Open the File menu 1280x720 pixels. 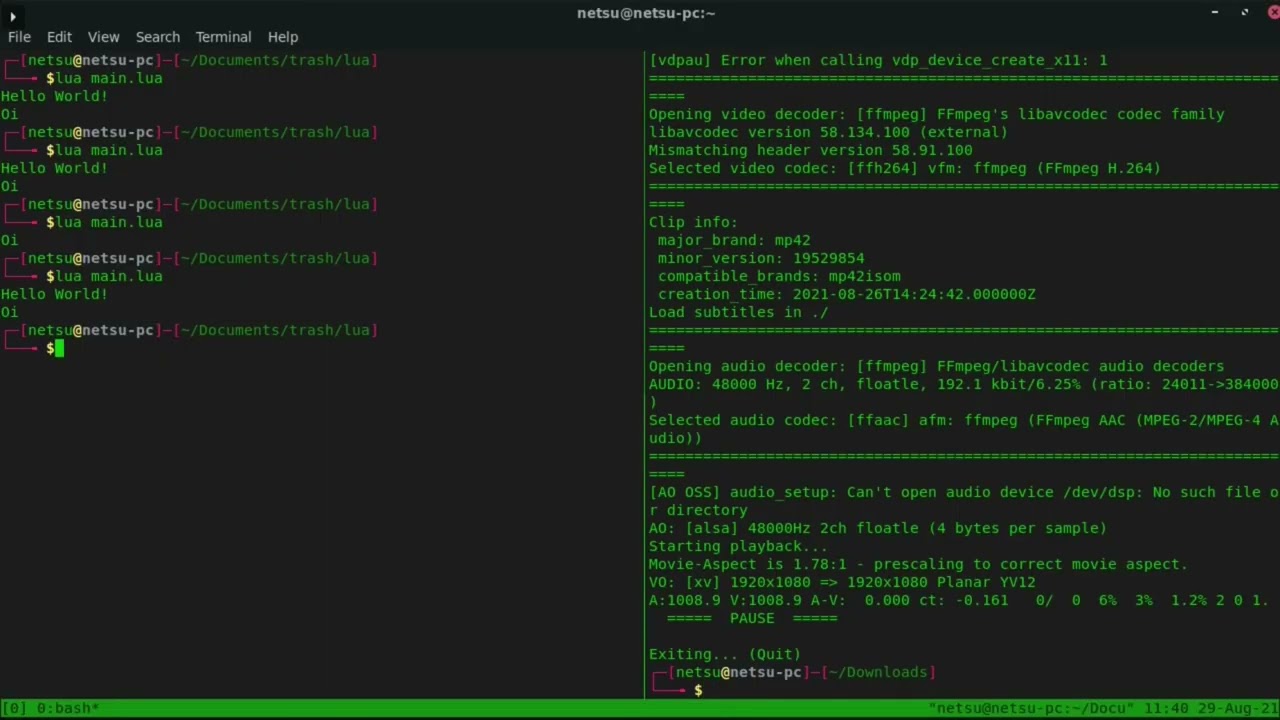click(19, 37)
